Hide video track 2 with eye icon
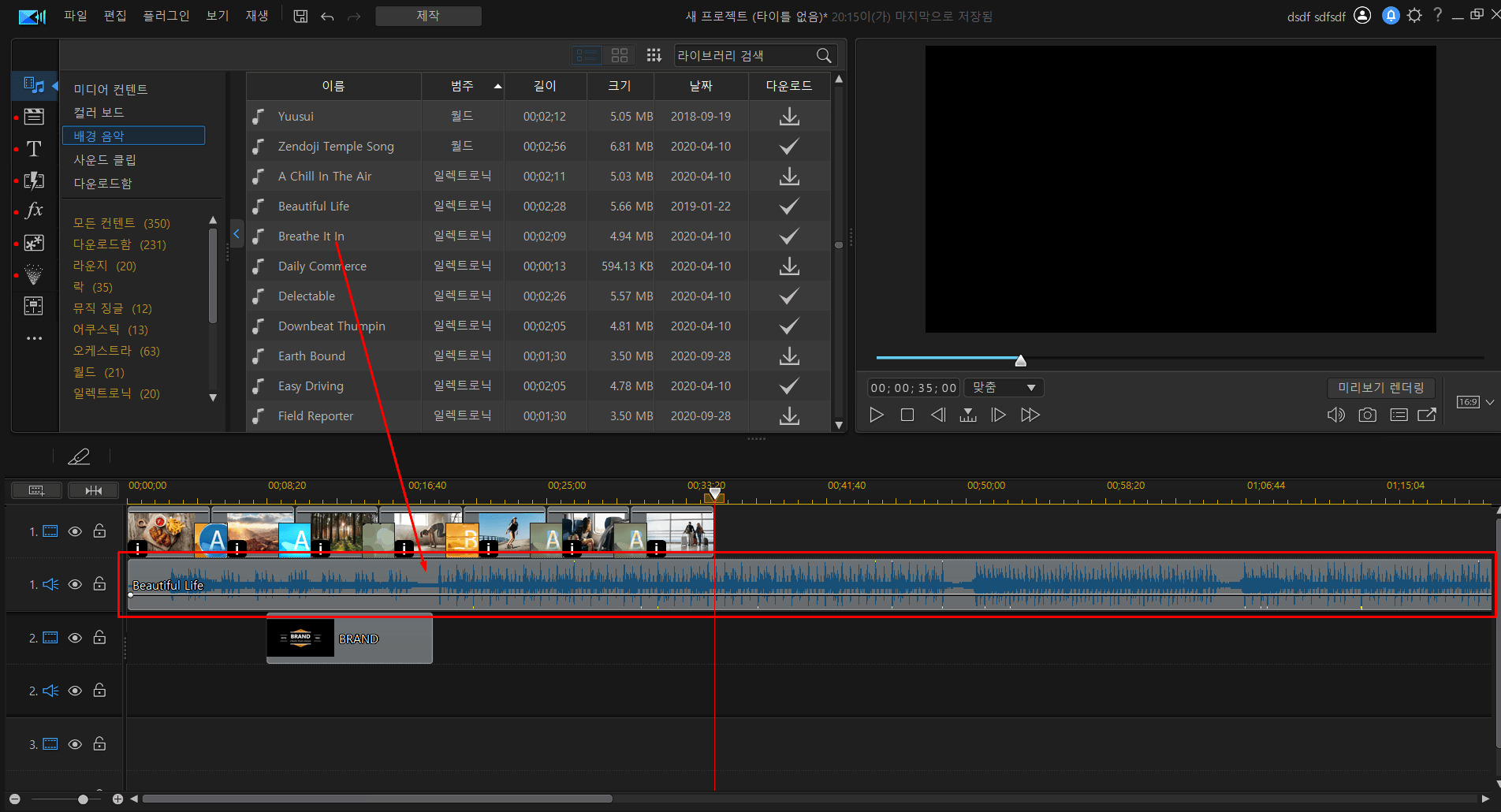1501x812 pixels. (x=75, y=638)
